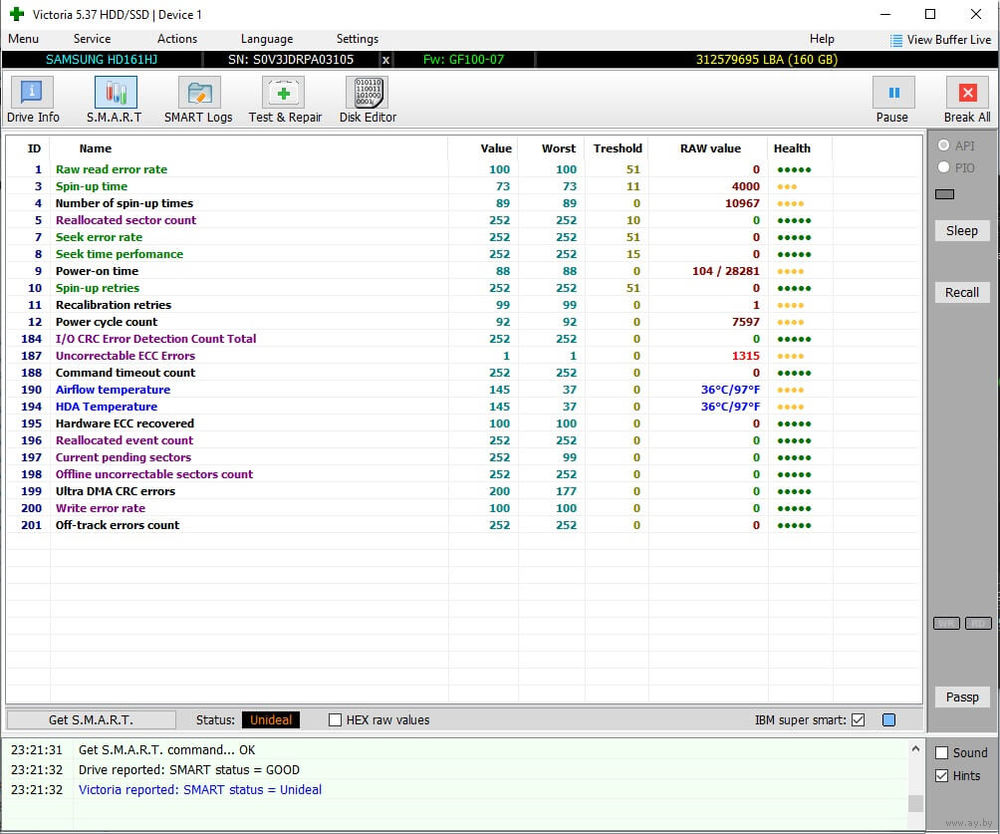Click the blue square beside IBM super smart

[888, 720]
